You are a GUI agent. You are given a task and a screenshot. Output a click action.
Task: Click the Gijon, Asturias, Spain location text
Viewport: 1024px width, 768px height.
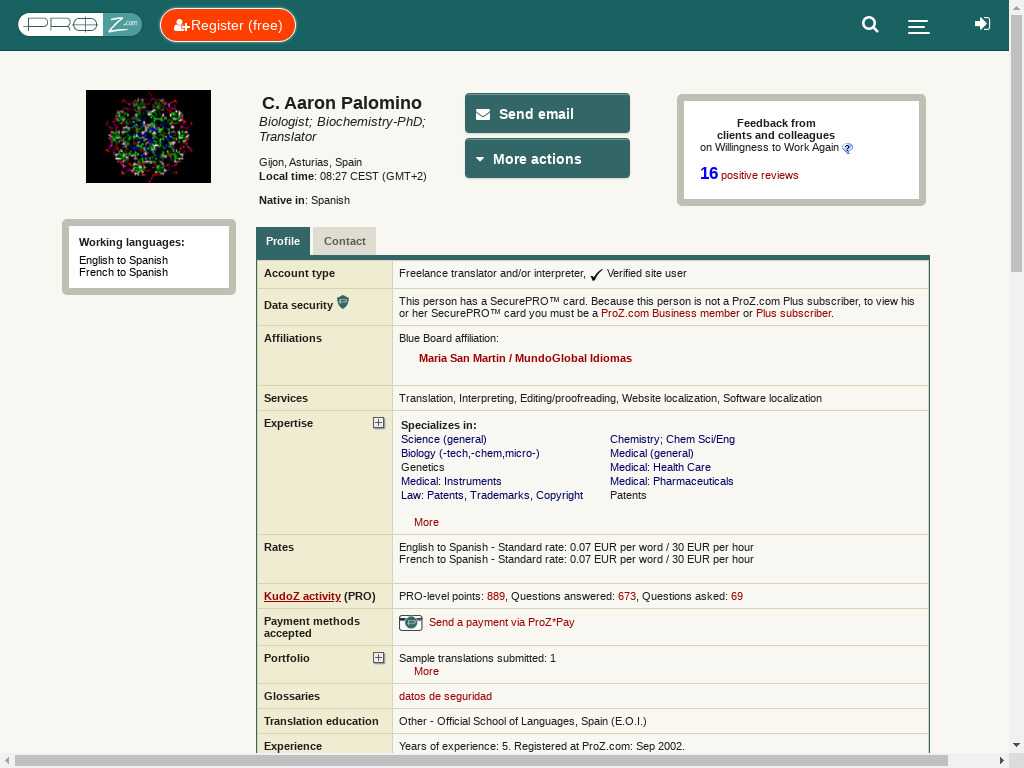coord(310,162)
